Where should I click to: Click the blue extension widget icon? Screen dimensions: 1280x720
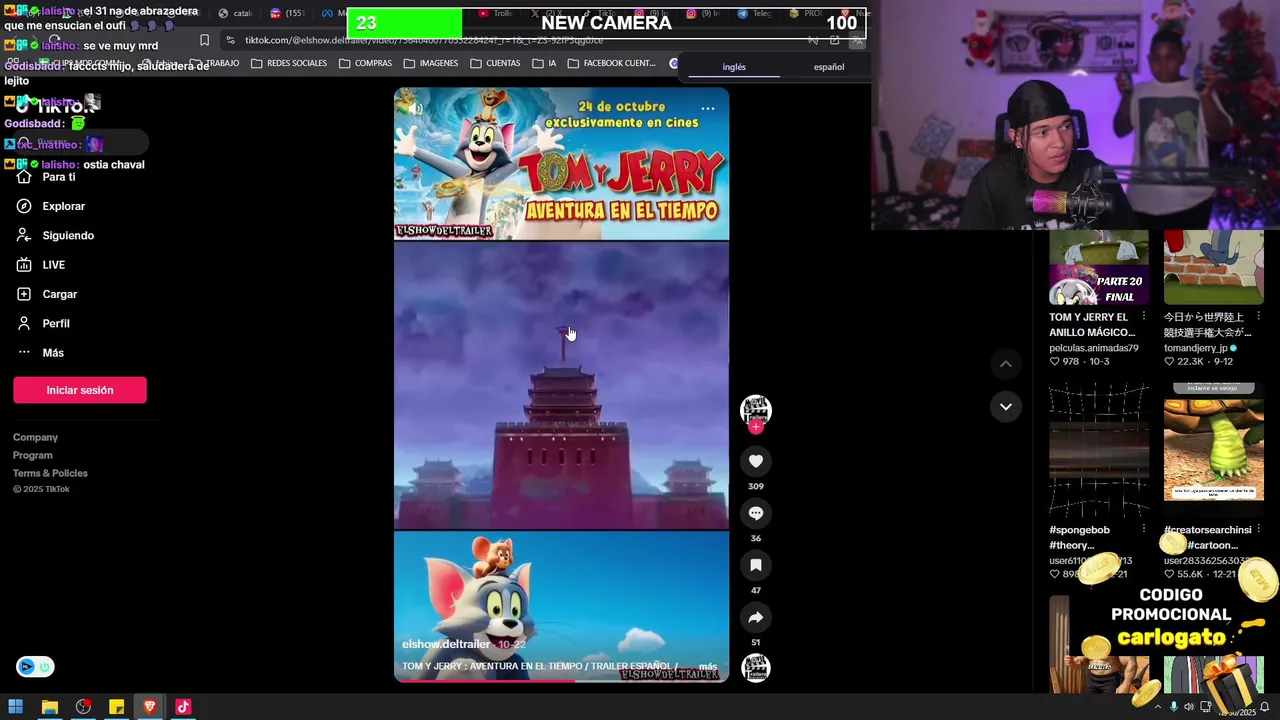click(27, 667)
